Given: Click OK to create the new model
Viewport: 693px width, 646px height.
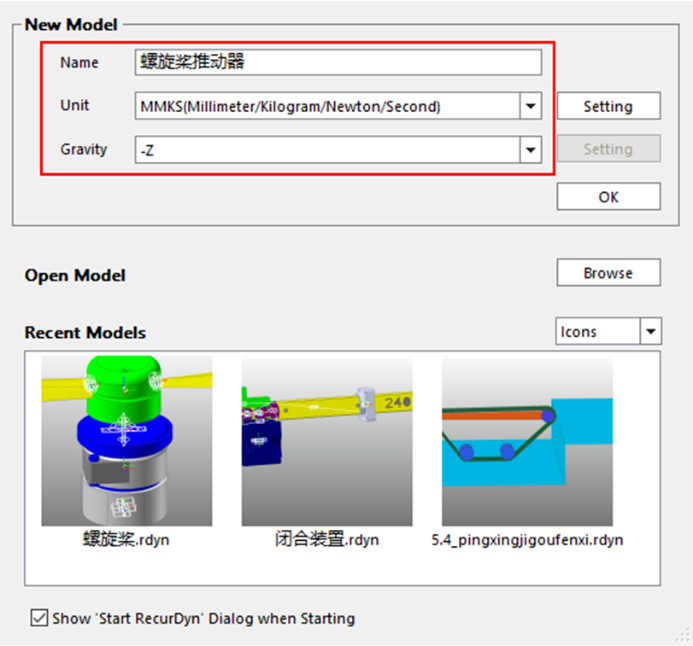Looking at the screenshot, I should [609, 197].
